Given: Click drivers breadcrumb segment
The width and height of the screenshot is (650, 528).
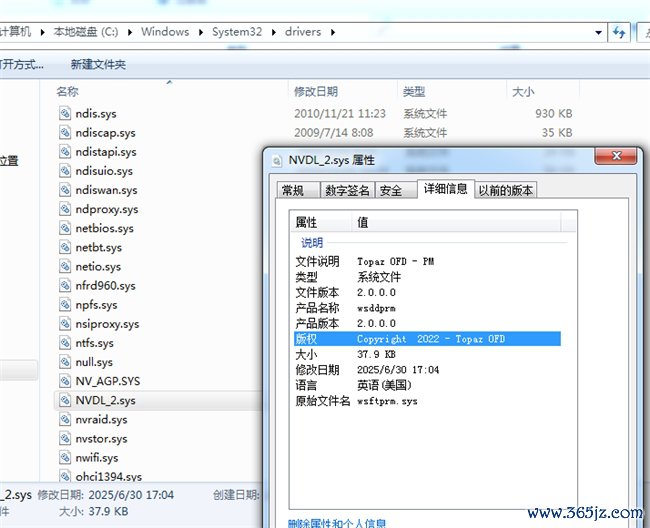Looking at the screenshot, I should tap(303, 32).
